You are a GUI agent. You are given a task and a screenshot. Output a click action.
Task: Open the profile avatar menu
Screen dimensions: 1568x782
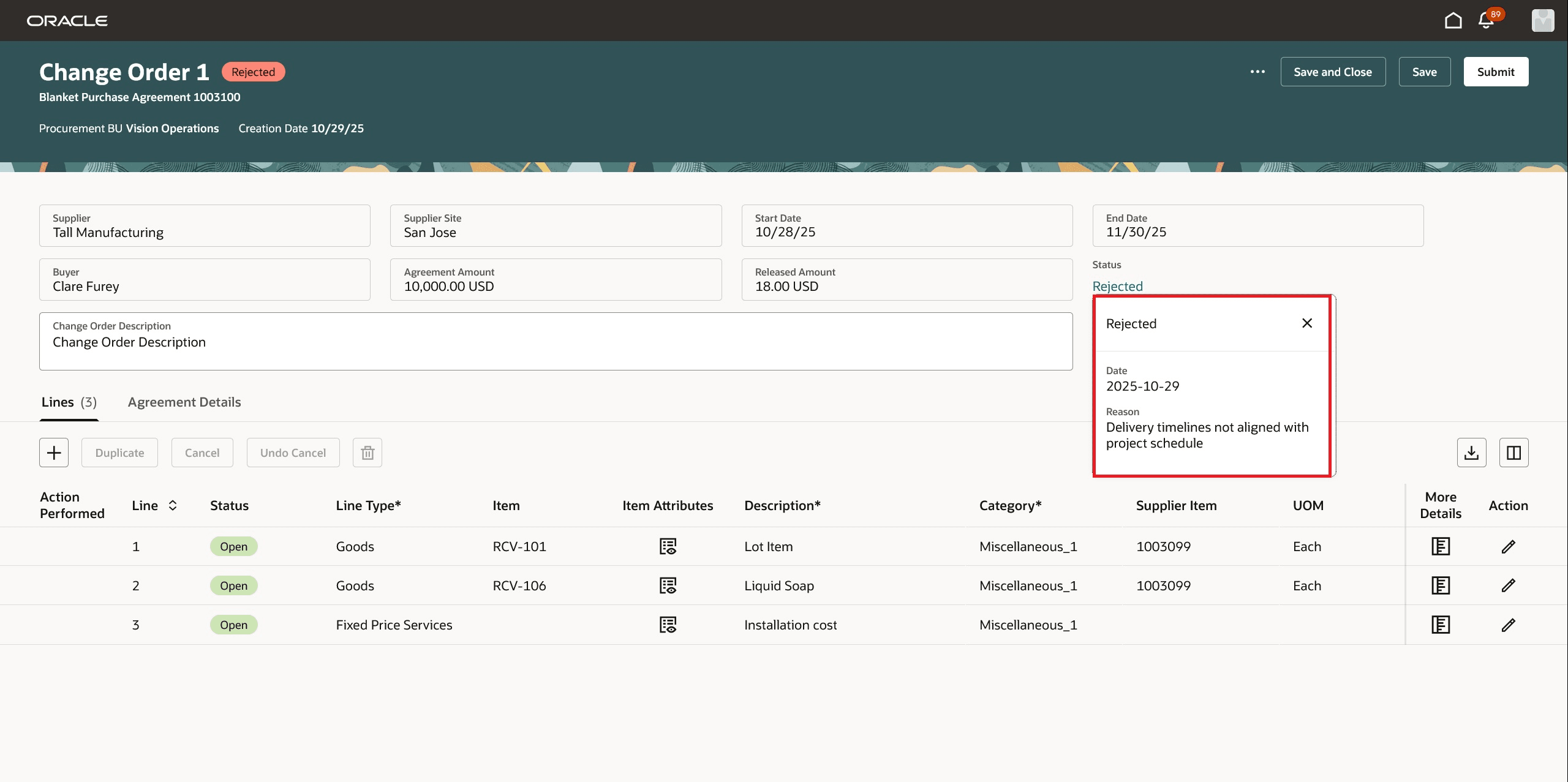[x=1543, y=20]
